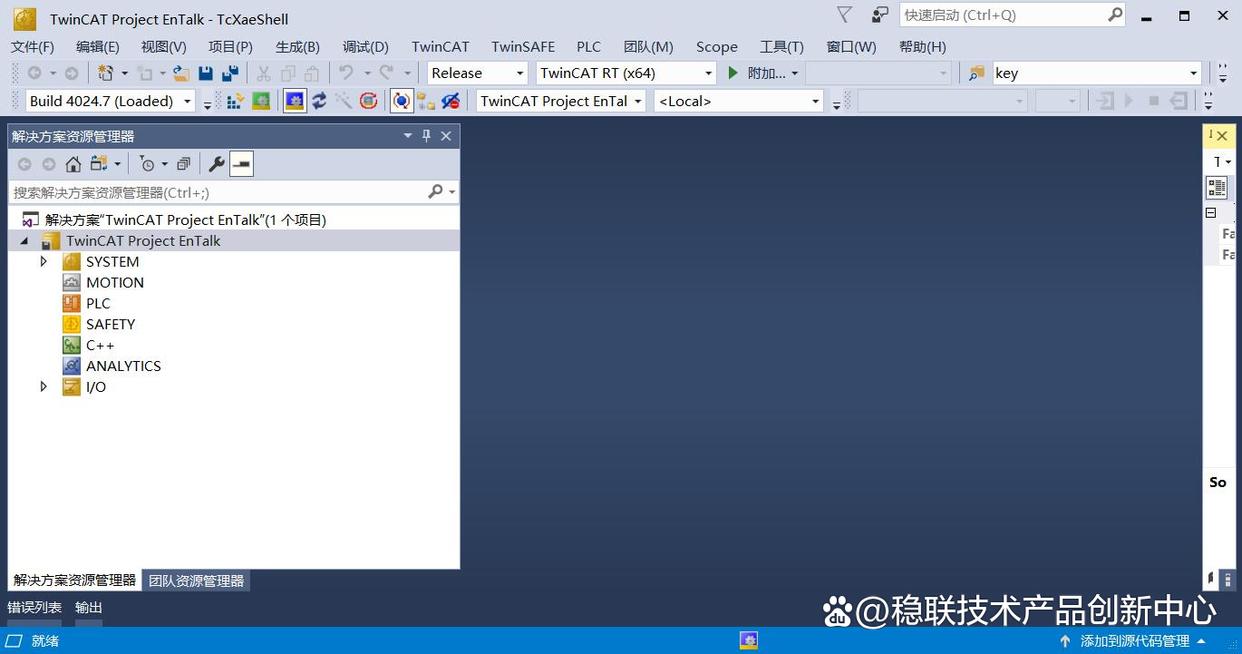Image resolution: width=1242 pixels, height=654 pixels.
Task: Open the 'key' search combo box dropdown
Action: click(x=1192, y=73)
